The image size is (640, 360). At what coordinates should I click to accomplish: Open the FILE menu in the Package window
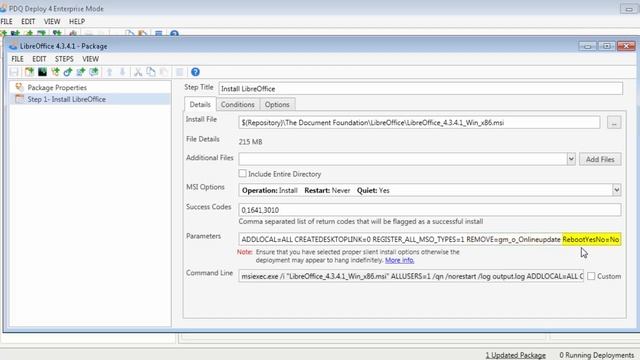[x=17, y=59]
